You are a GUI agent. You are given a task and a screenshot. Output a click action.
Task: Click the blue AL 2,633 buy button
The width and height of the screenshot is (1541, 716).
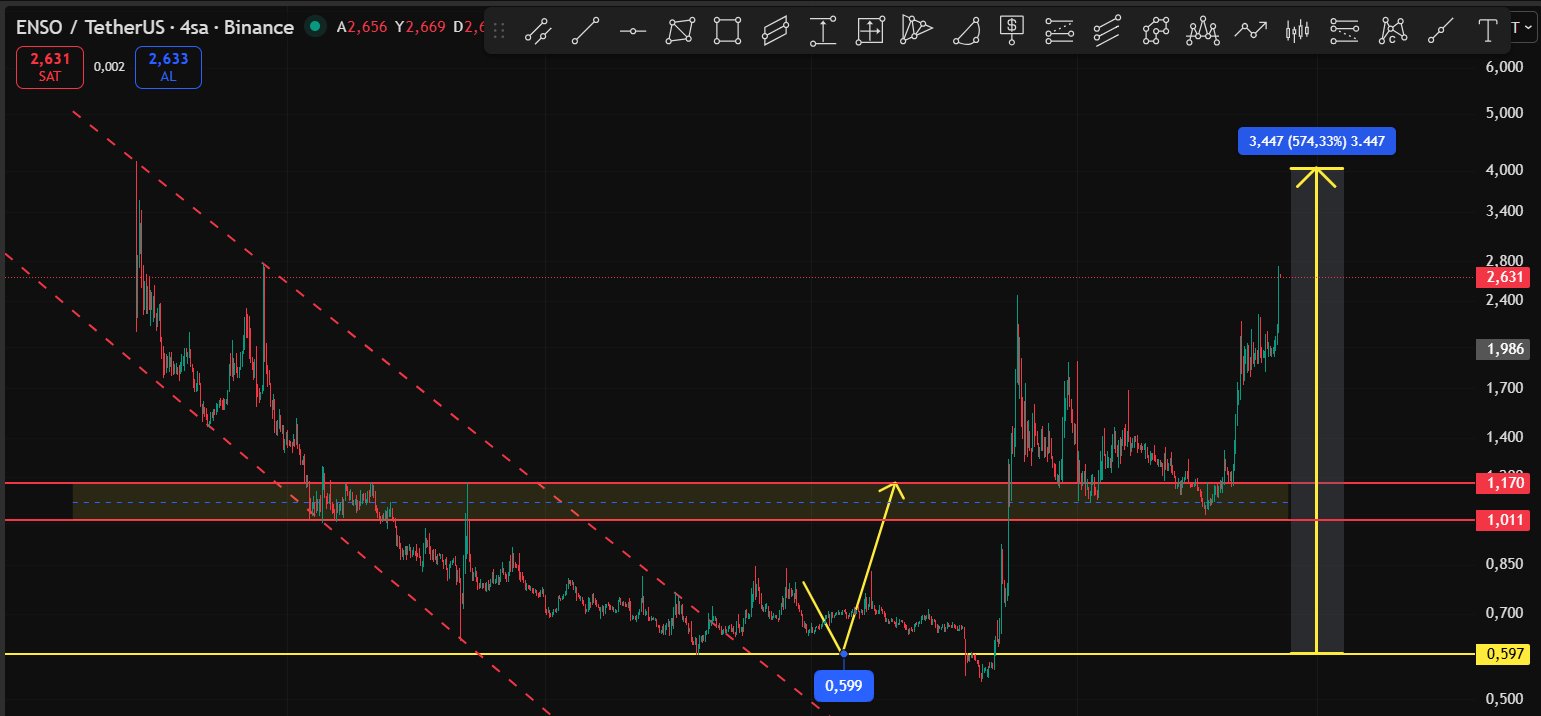(168, 67)
